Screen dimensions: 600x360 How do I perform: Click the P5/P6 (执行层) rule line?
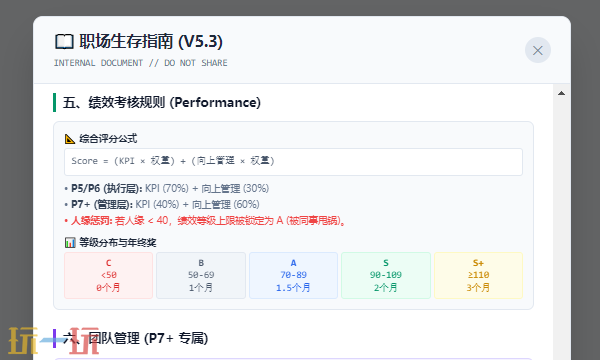click(167, 189)
